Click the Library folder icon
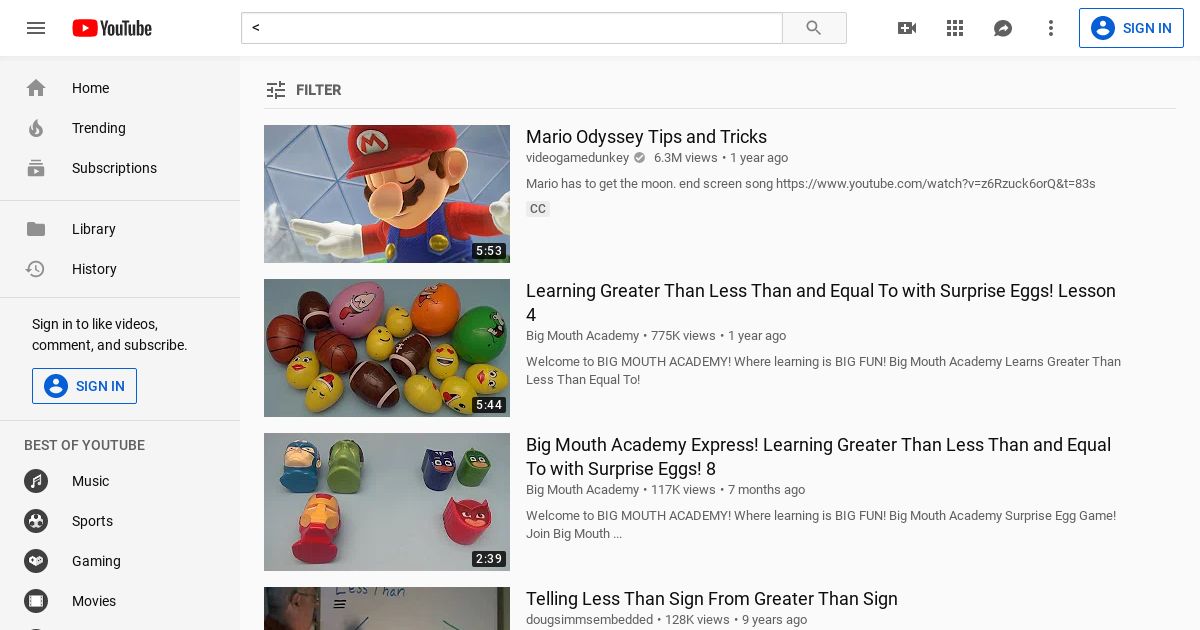This screenshot has height=630, width=1200. (36, 229)
